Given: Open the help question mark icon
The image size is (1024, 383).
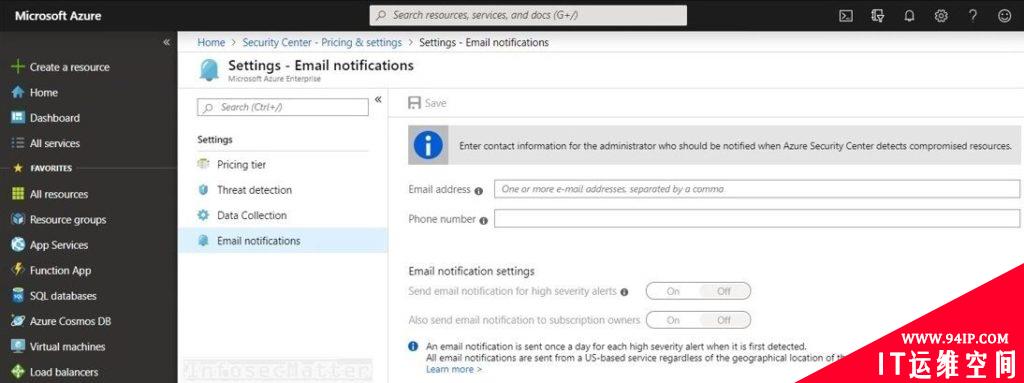Looking at the screenshot, I should [x=973, y=16].
